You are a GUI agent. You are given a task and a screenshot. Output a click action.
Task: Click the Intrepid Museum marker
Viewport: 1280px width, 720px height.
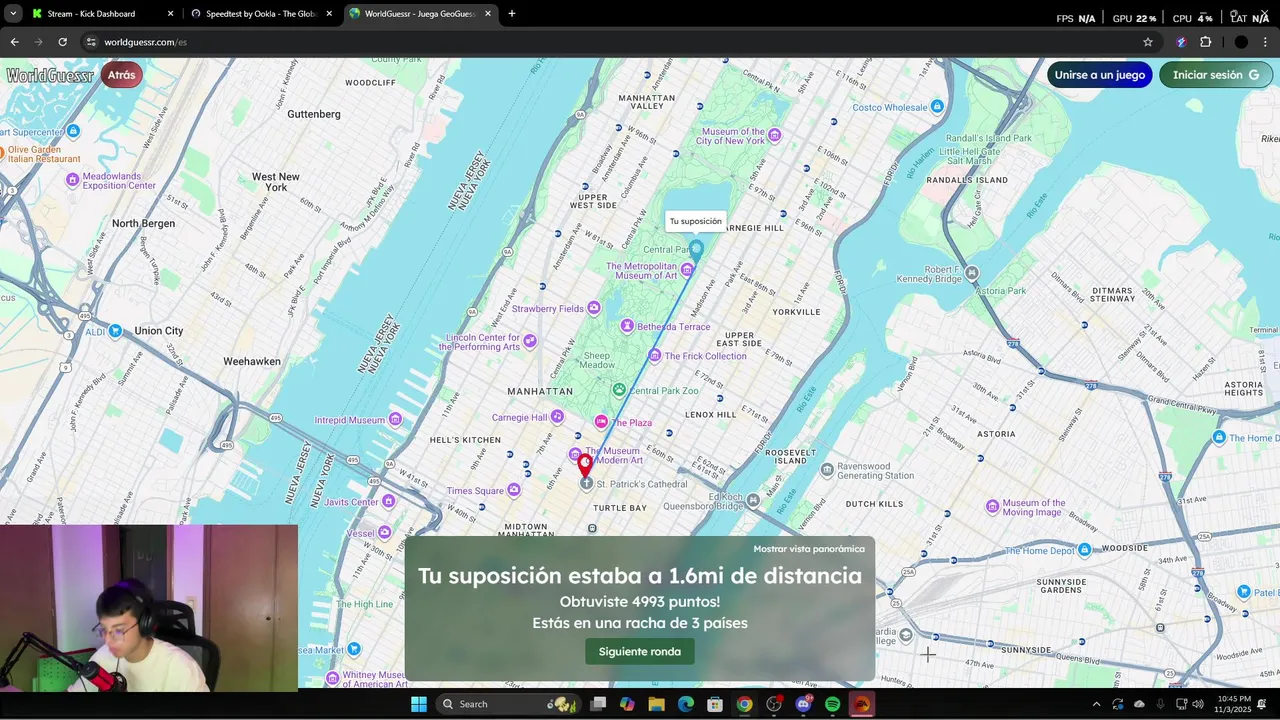click(x=396, y=419)
